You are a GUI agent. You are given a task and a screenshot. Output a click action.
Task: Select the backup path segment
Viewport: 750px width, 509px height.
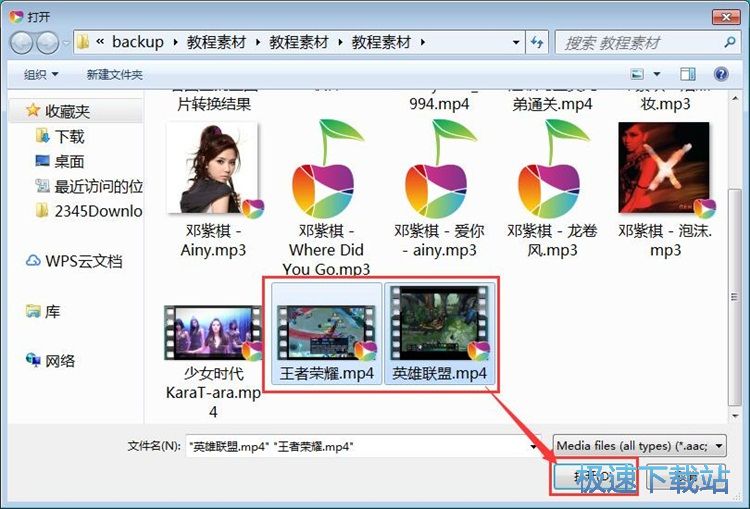pos(138,42)
